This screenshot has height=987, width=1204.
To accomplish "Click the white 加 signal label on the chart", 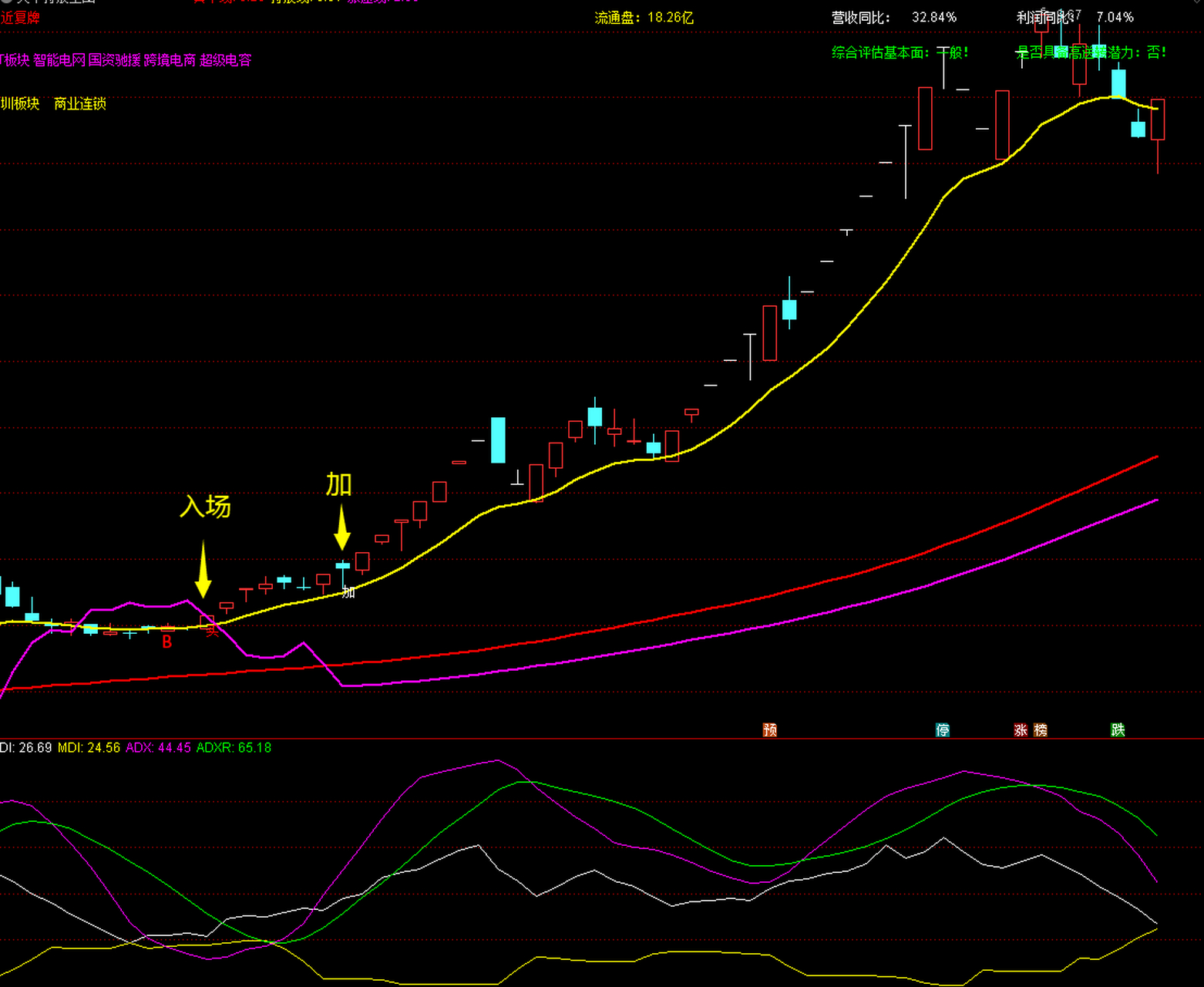I will click(x=348, y=592).
